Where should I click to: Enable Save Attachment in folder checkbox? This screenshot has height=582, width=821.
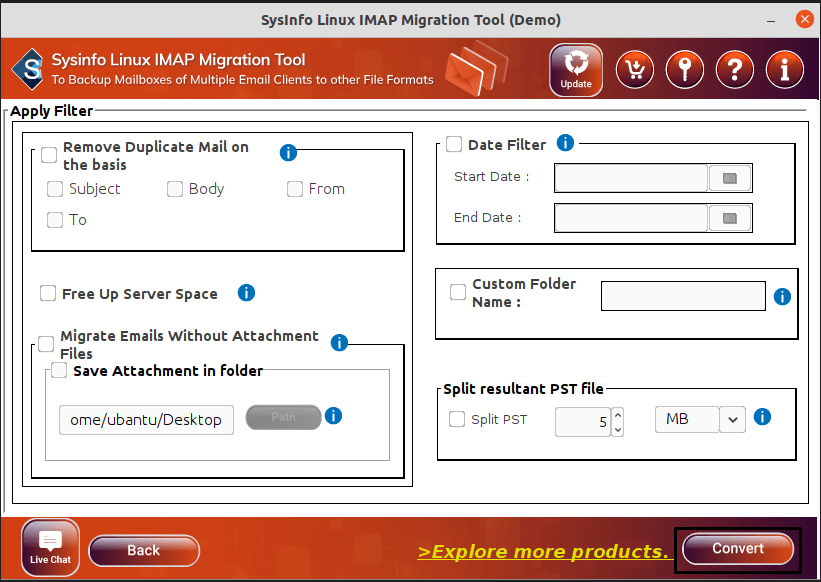59,370
